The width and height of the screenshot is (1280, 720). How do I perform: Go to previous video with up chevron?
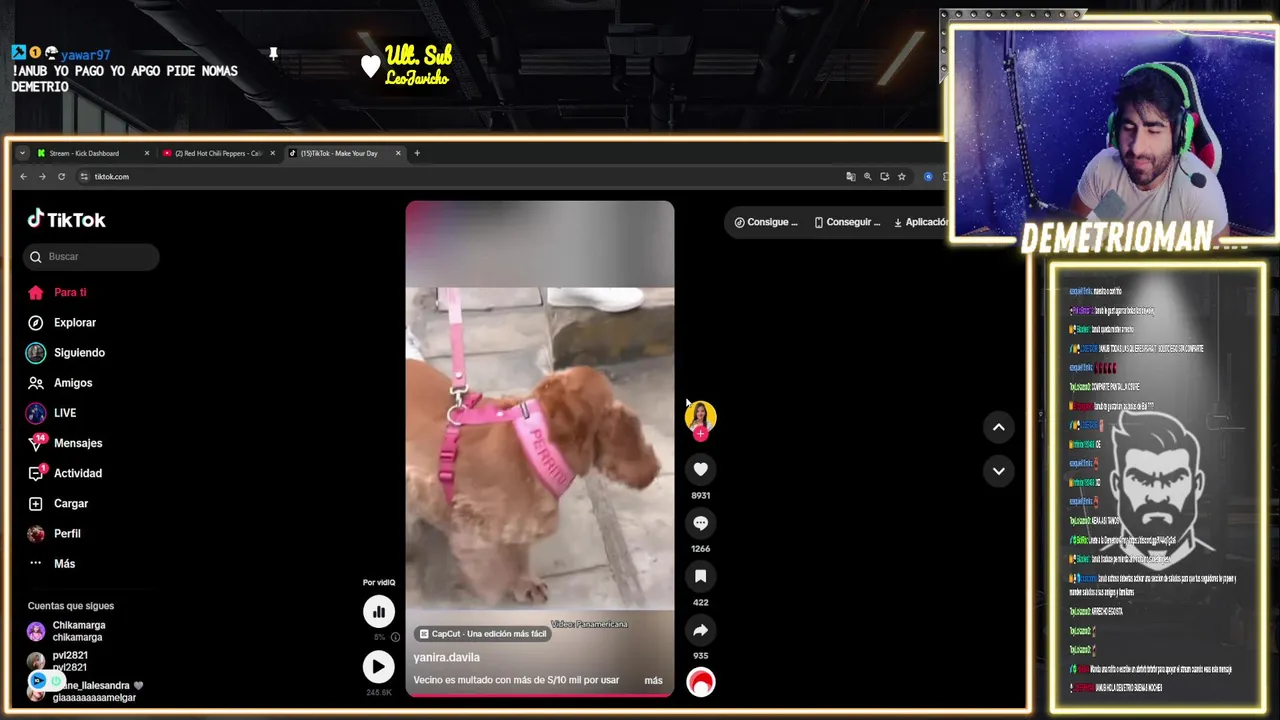point(998,427)
